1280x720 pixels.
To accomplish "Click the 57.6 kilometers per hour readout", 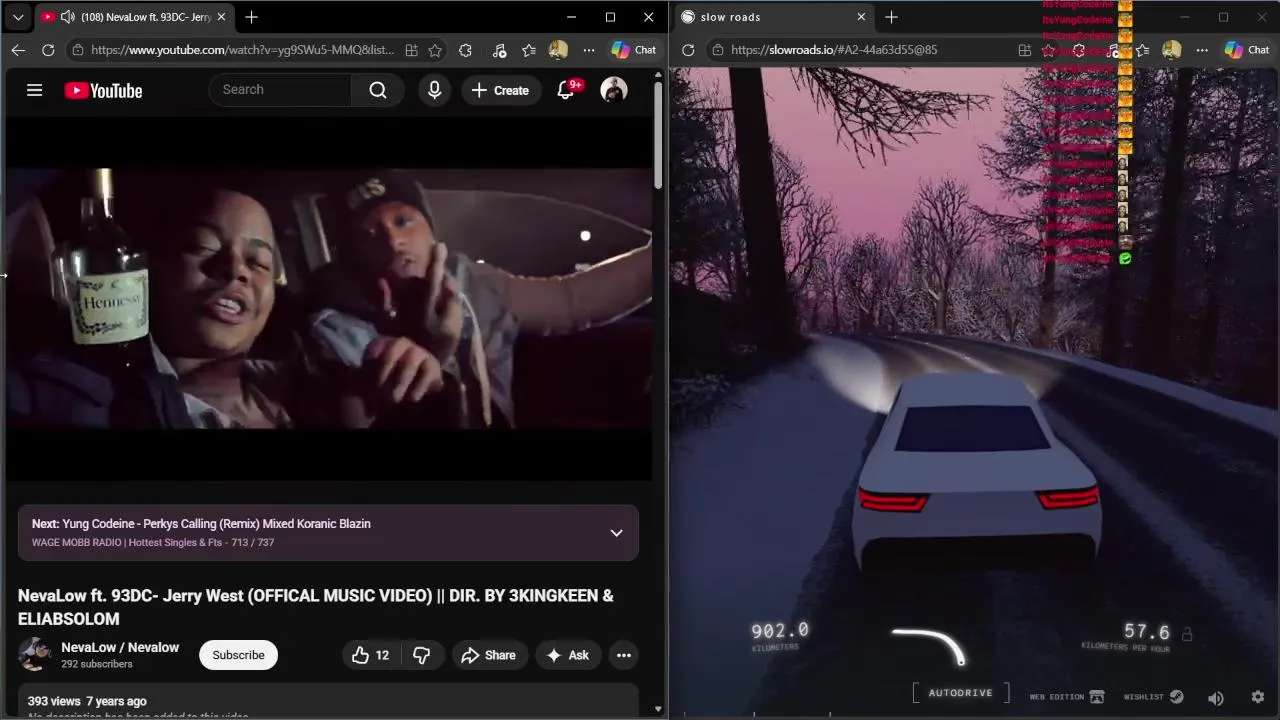I will (1146, 632).
